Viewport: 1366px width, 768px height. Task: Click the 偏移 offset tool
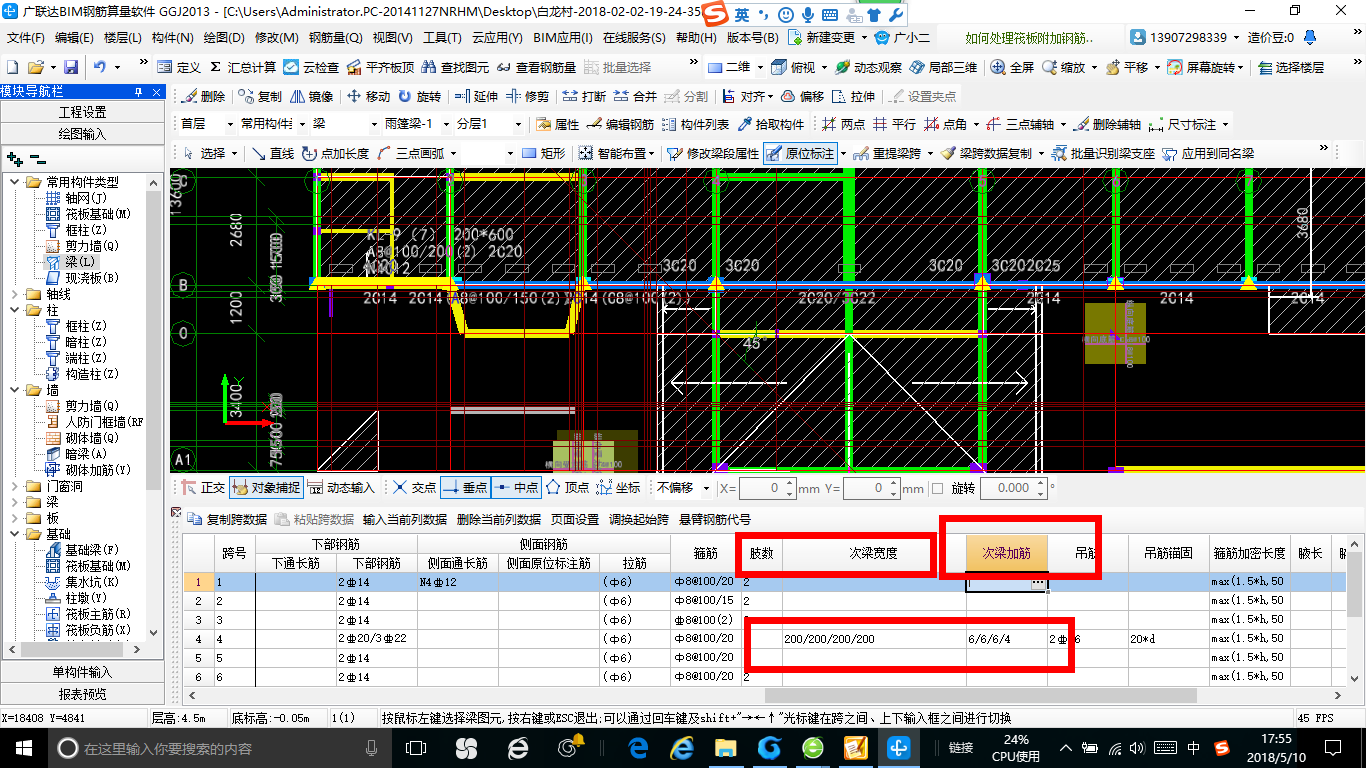pyautogui.click(x=802, y=96)
